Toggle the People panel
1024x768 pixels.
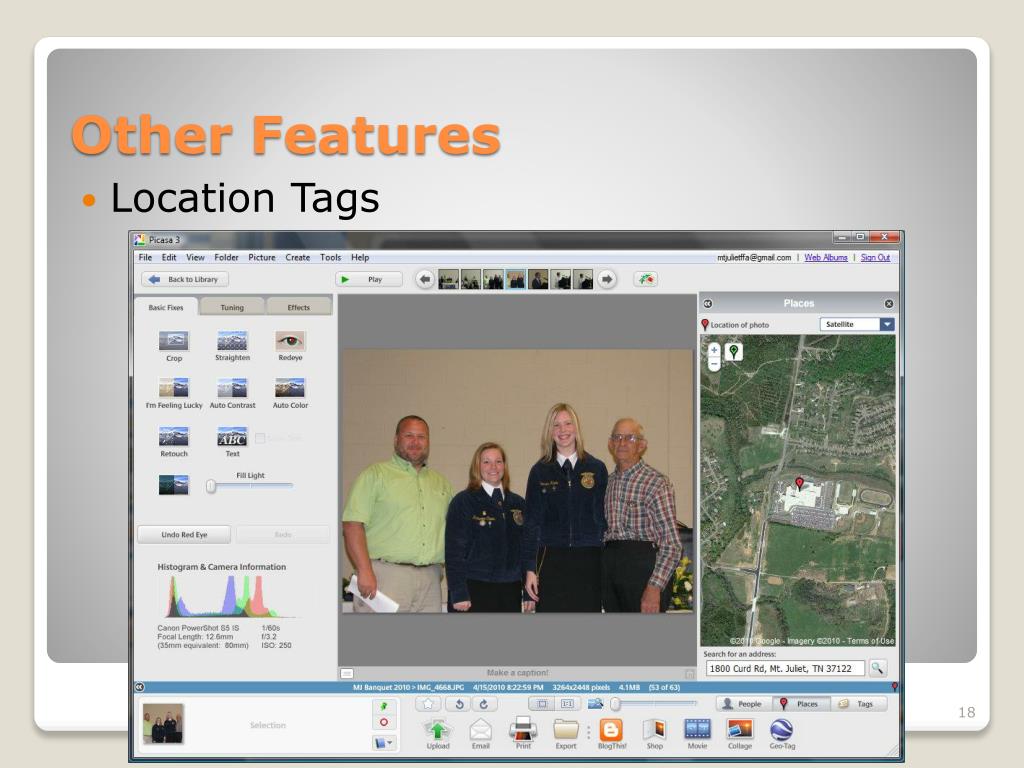pyautogui.click(x=743, y=704)
